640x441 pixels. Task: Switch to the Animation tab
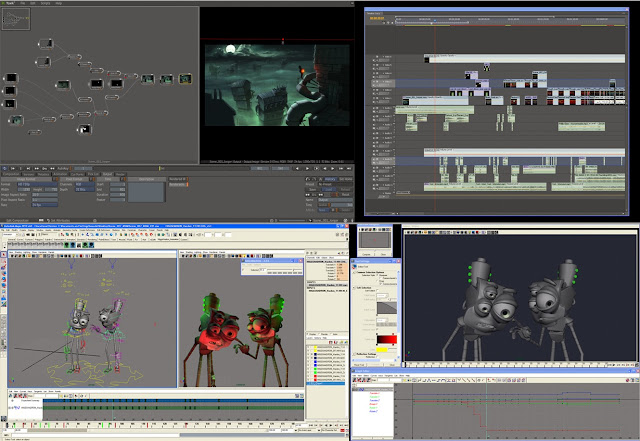[60, 174]
